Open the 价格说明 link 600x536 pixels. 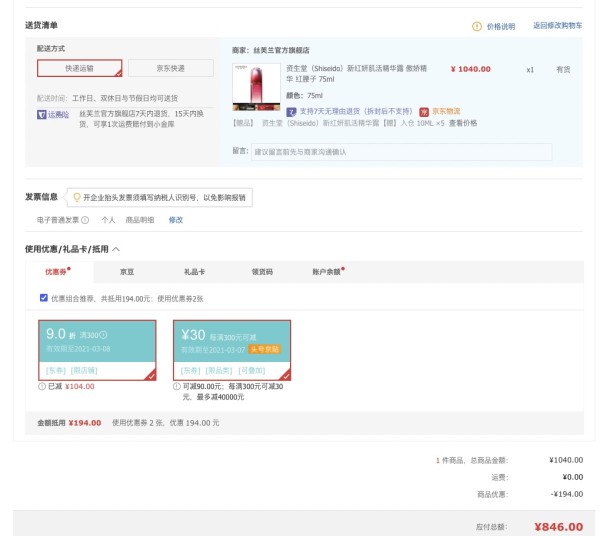coord(501,26)
